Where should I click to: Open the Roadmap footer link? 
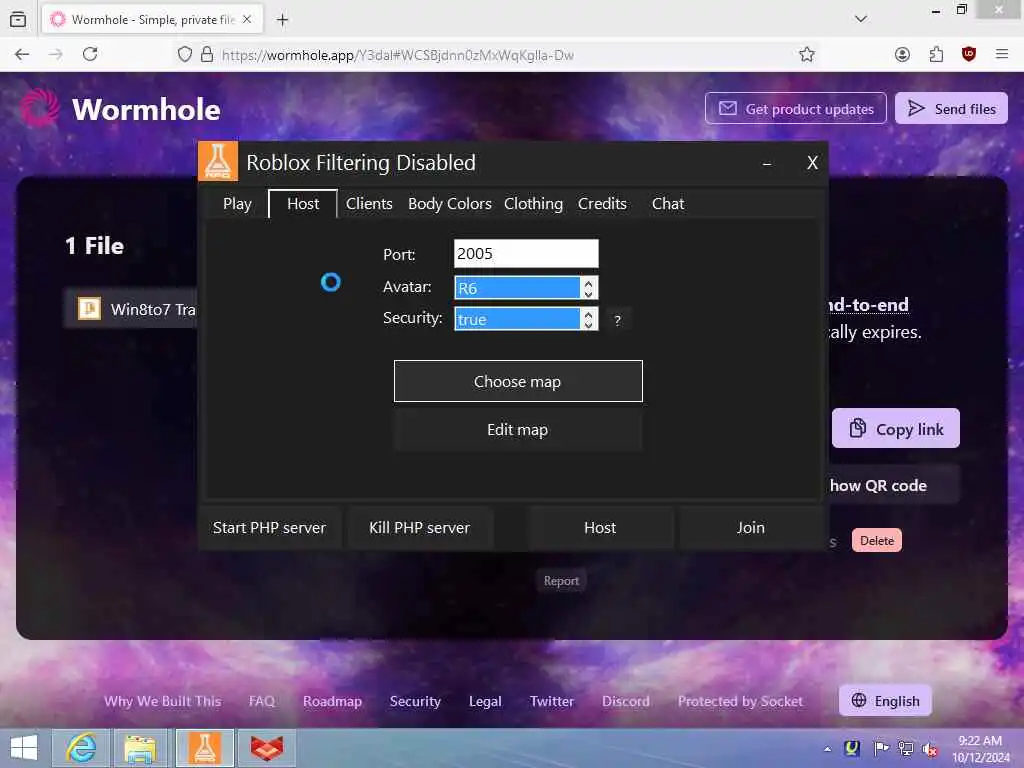click(x=332, y=701)
